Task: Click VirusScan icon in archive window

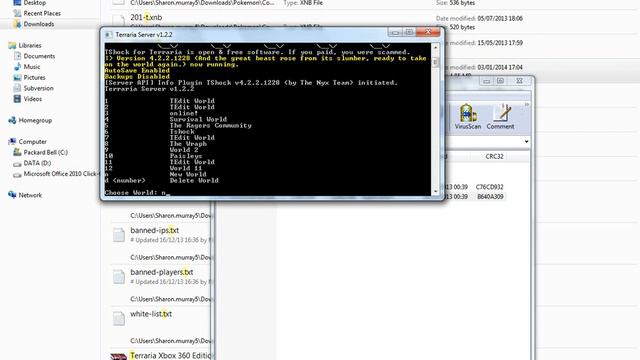Action: (x=468, y=117)
